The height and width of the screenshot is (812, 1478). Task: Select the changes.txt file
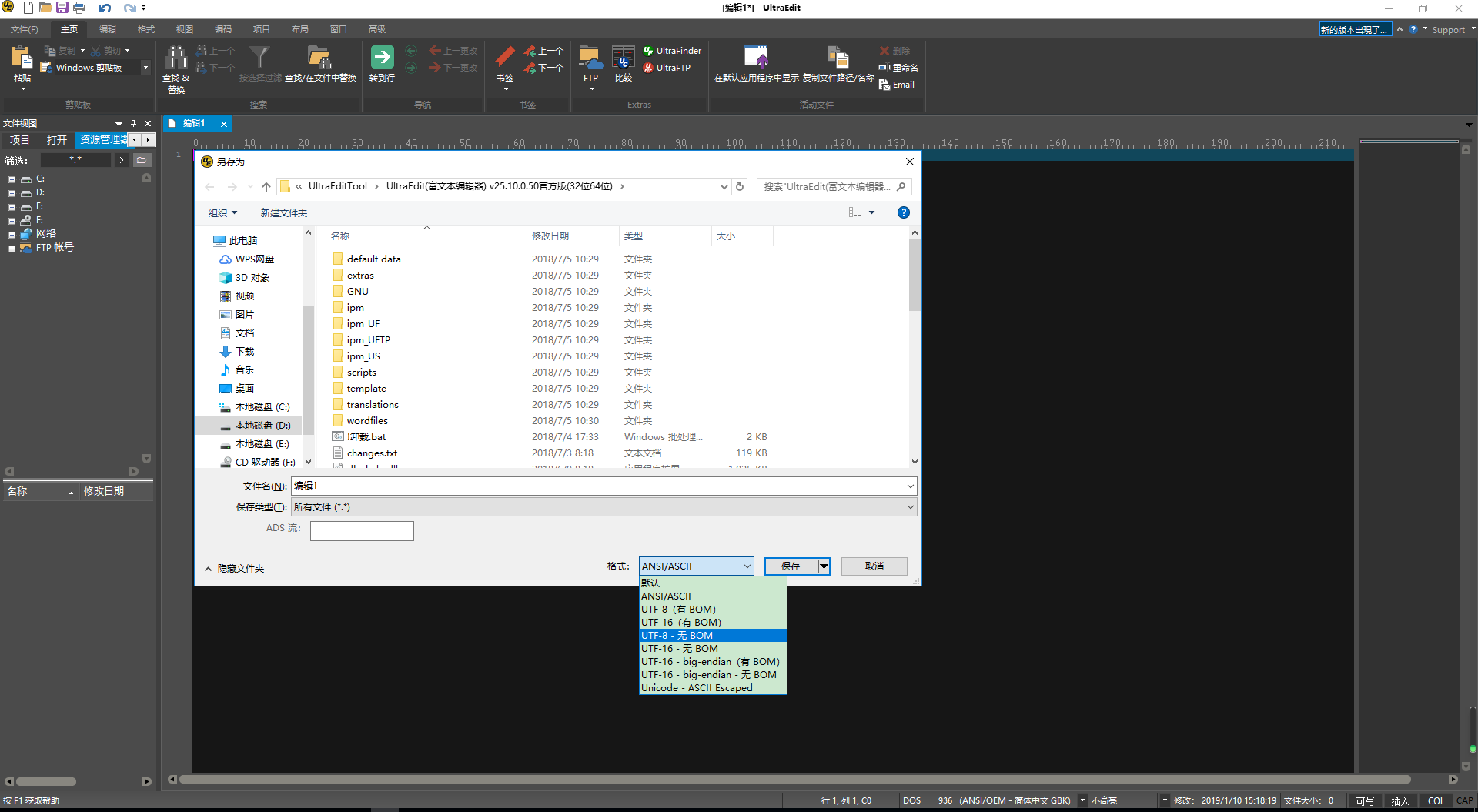(x=372, y=453)
